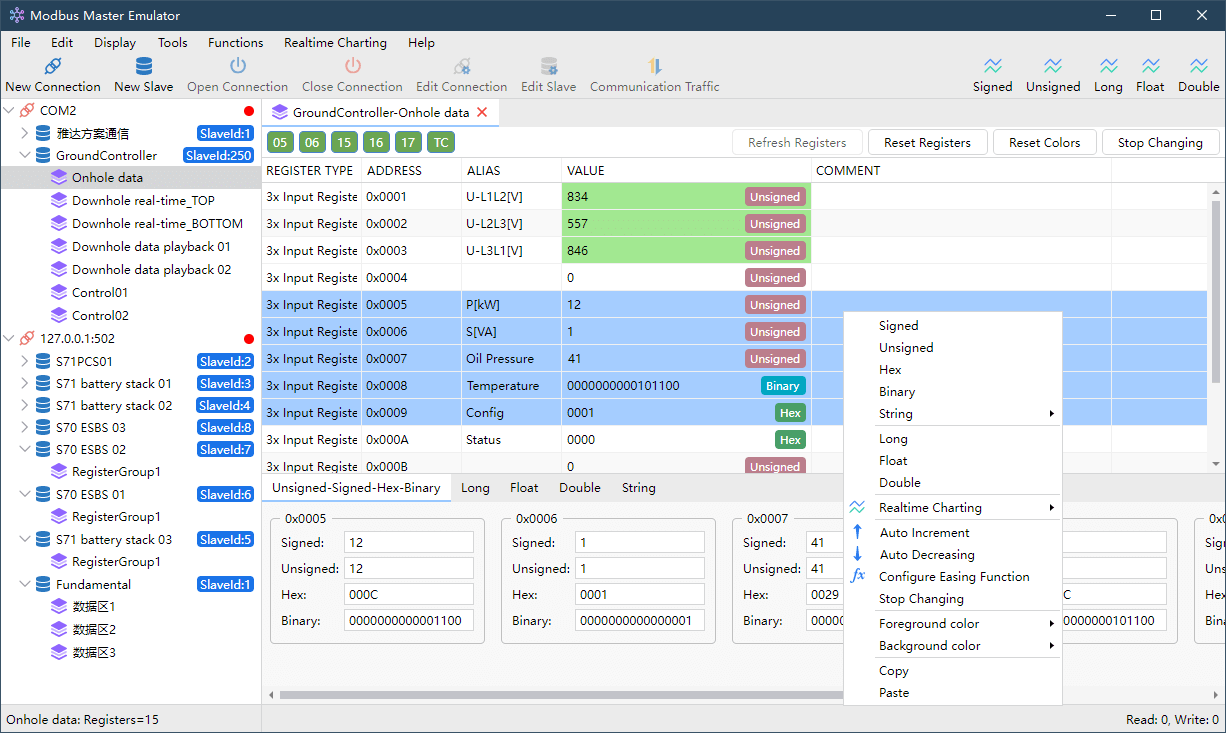Select the Double format toolbar icon

pyautogui.click(x=1198, y=67)
